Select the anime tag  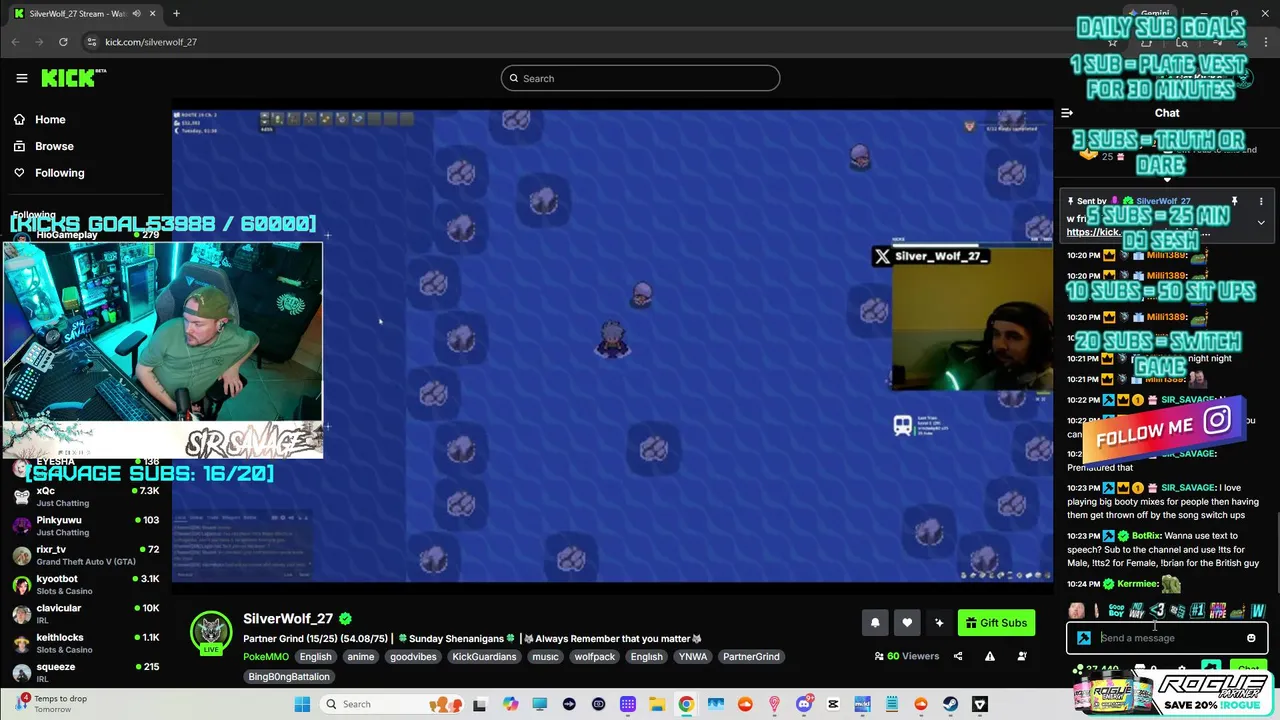point(361,657)
